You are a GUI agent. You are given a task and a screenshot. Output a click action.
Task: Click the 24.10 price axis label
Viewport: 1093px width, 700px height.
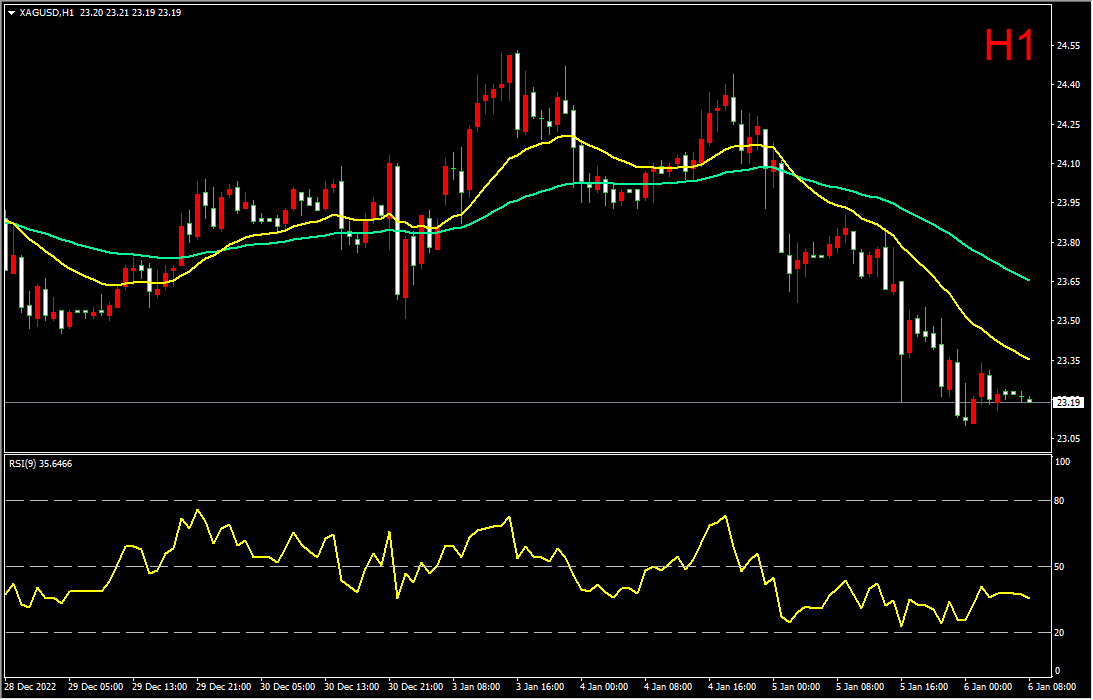(x=1069, y=164)
